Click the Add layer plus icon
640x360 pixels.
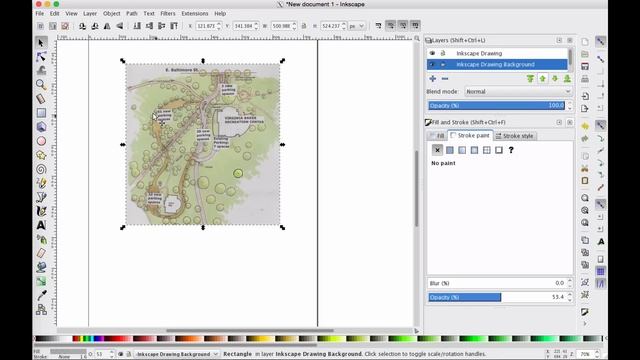(x=433, y=78)
